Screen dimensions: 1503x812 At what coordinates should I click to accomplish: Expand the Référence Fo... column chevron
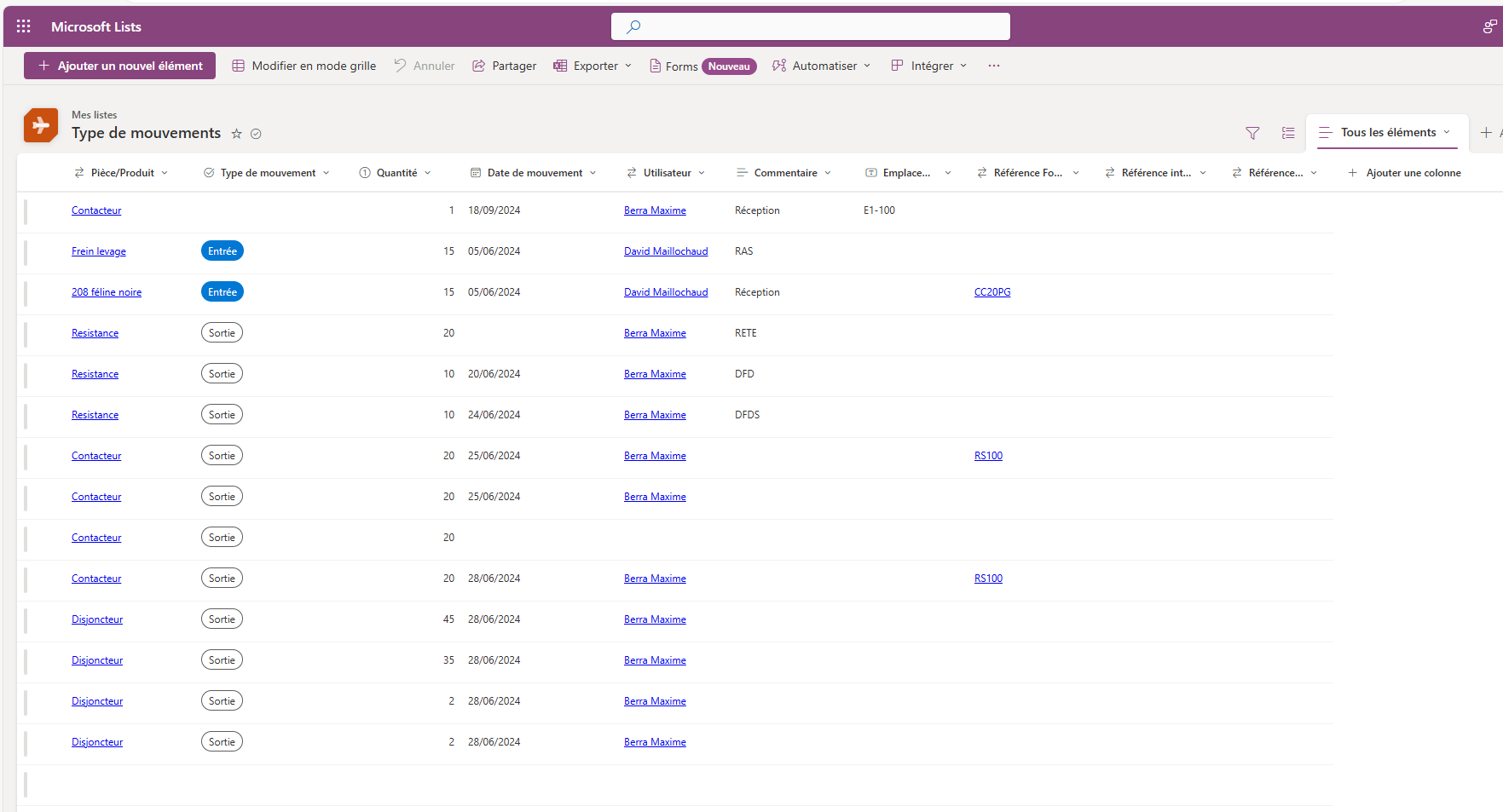click(1076, 173)
